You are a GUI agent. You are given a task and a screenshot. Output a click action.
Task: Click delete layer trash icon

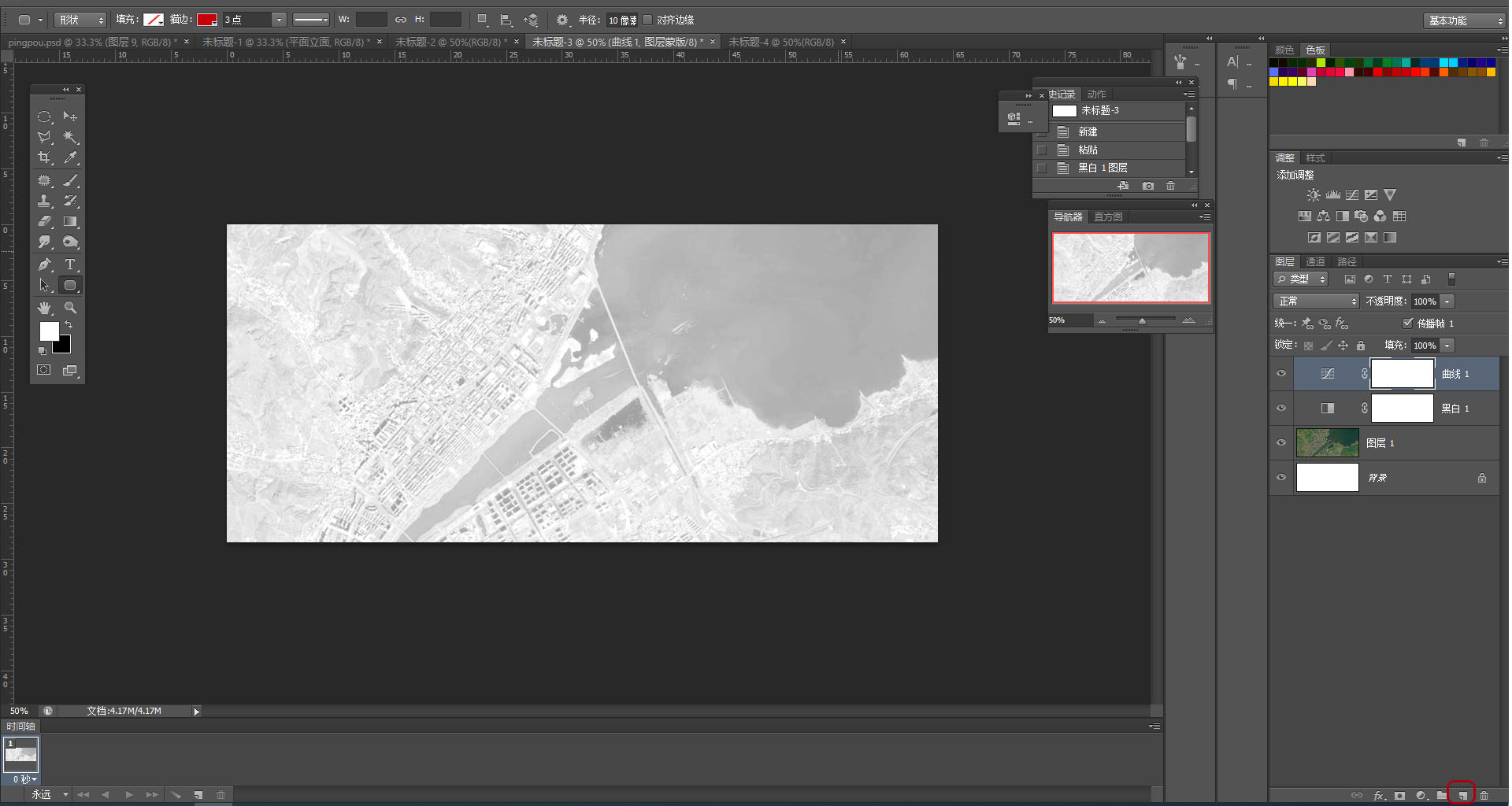tap(1484, 795)
